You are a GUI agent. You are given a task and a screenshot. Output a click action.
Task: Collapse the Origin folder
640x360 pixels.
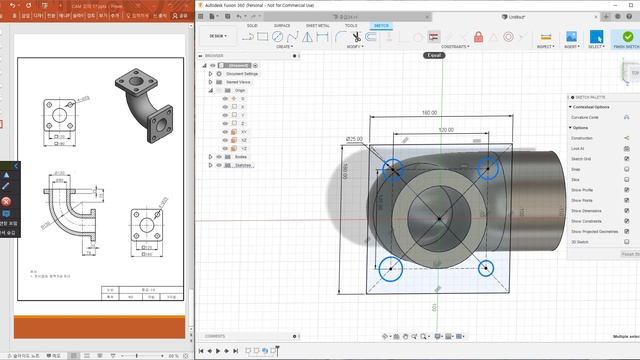(x=211, y=90)
